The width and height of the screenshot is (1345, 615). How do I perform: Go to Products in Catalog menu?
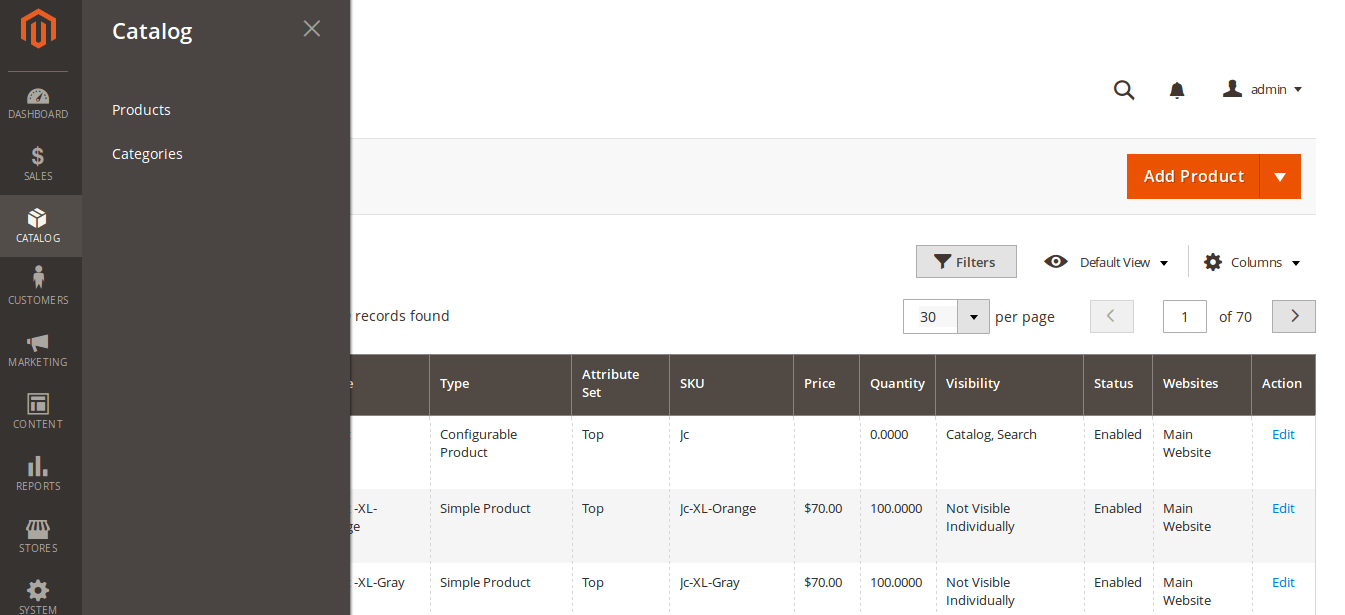point(141,110)
